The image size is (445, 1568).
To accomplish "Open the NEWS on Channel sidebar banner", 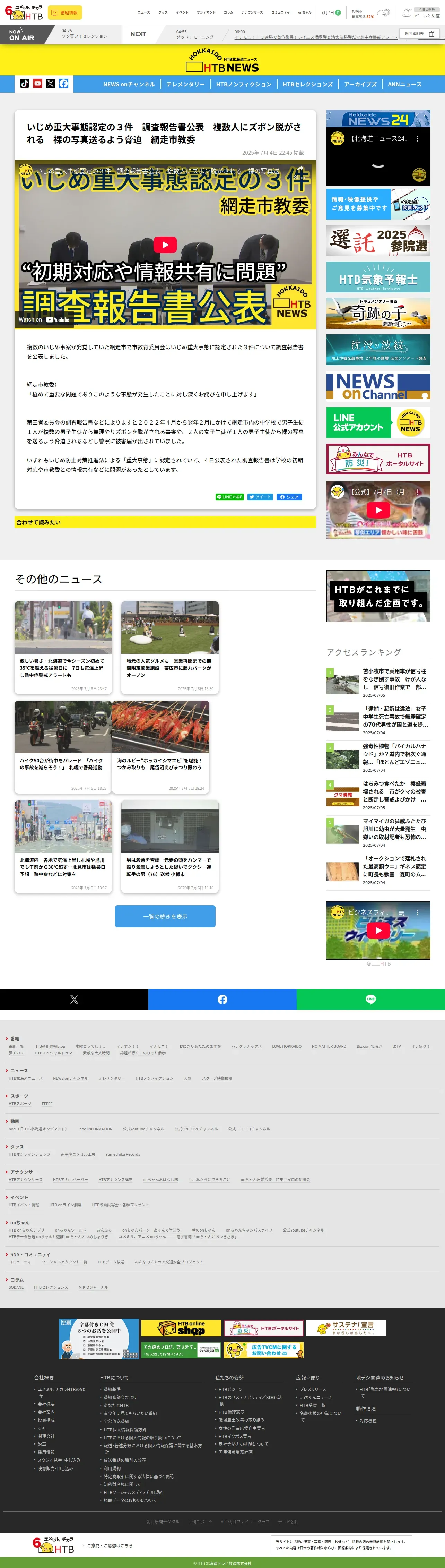I will pyautogui.click(x=378, y=386).
